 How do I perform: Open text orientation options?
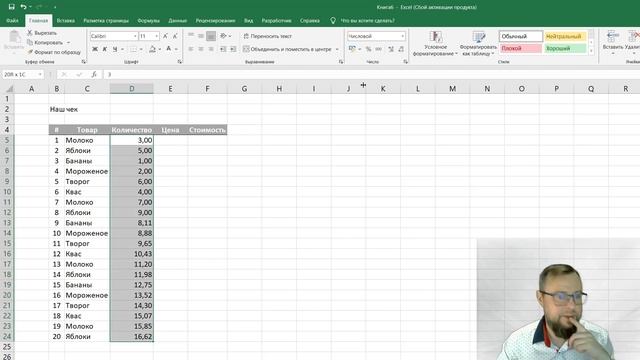pos(224,36)
